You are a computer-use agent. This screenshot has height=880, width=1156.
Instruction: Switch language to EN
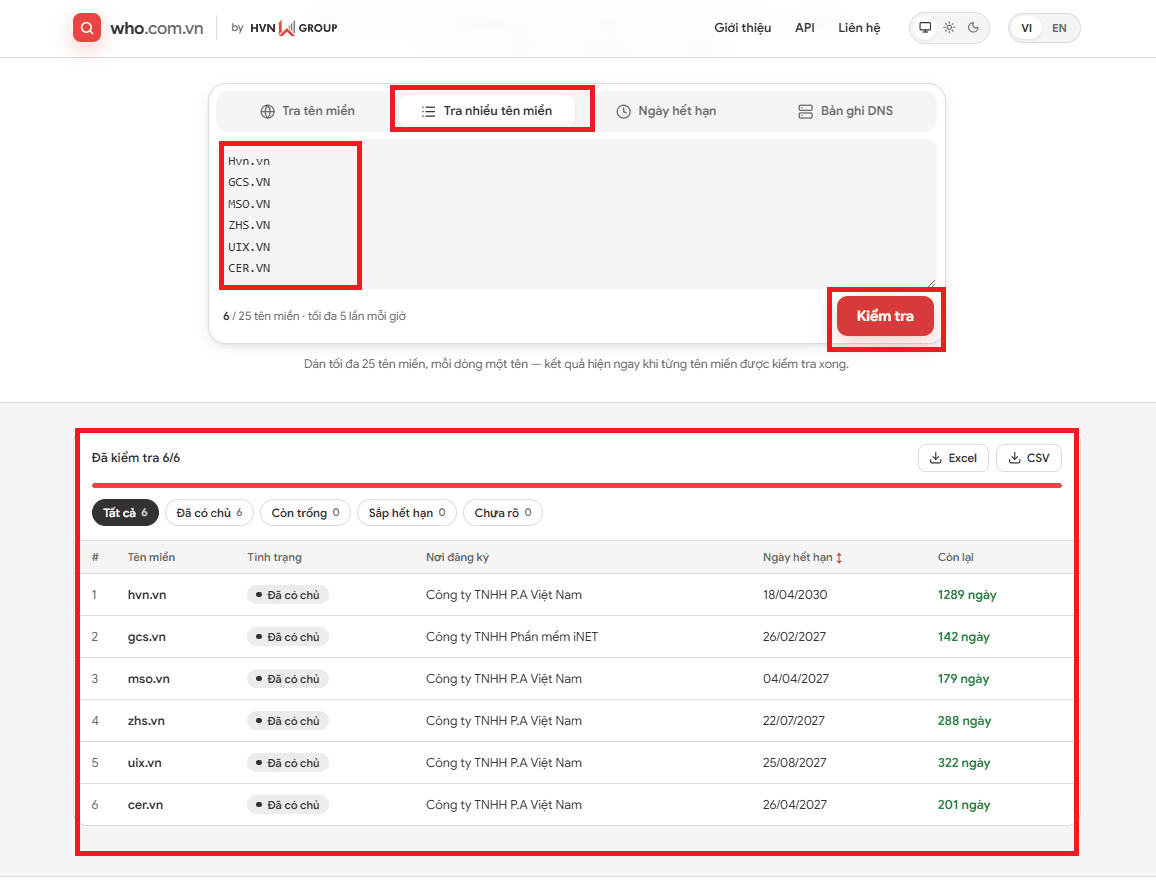pos(1059,28)
